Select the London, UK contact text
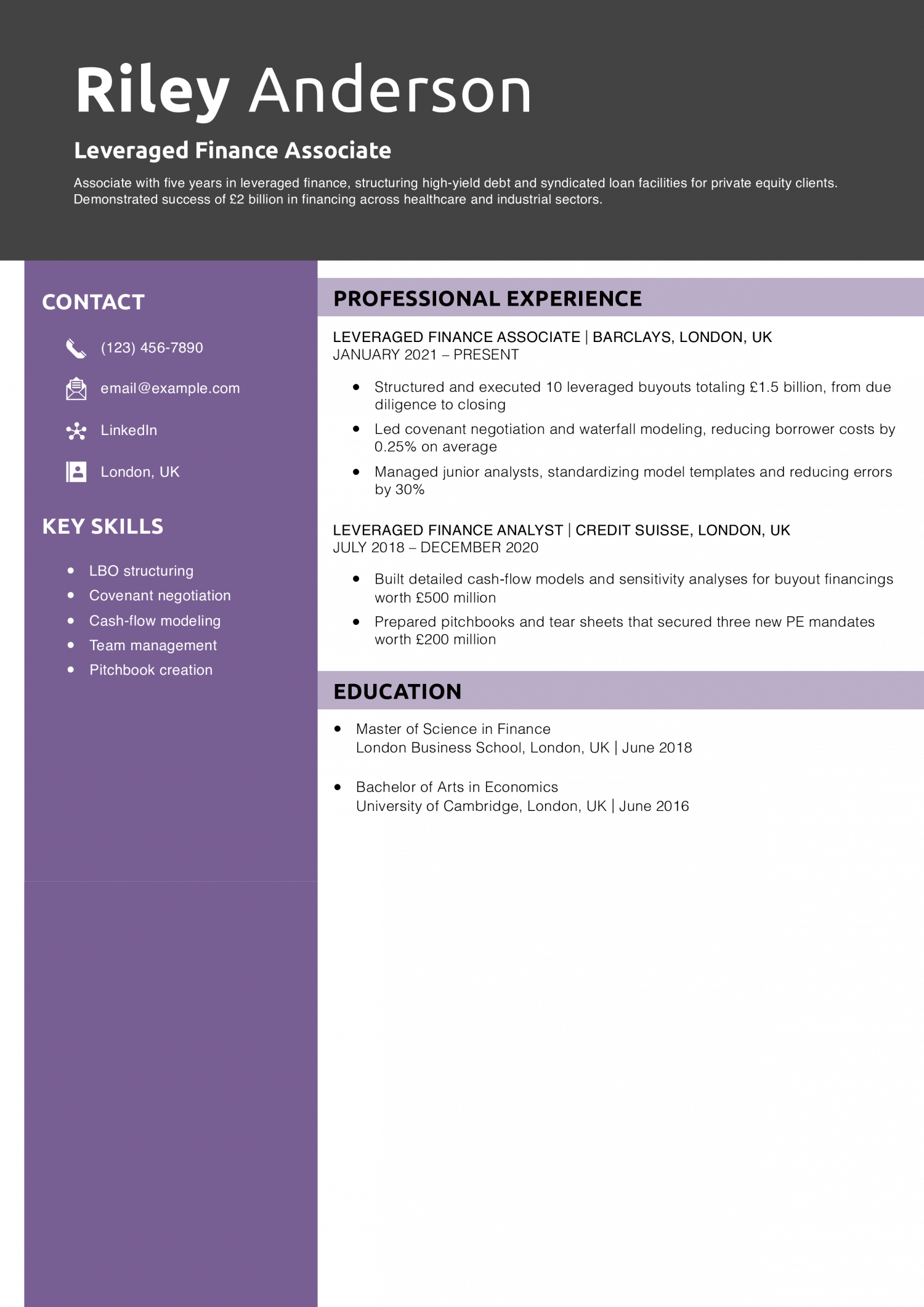The width and height of the screenshot is (924, 1307). (x=140, y=472)
